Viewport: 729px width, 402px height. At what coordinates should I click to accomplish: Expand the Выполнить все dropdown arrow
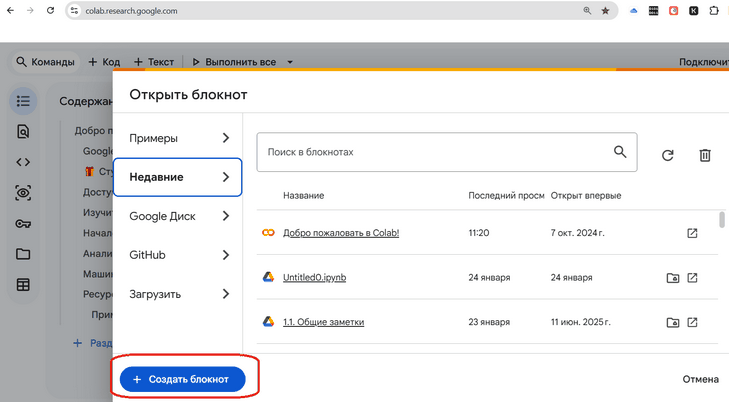tap(290, 62)
